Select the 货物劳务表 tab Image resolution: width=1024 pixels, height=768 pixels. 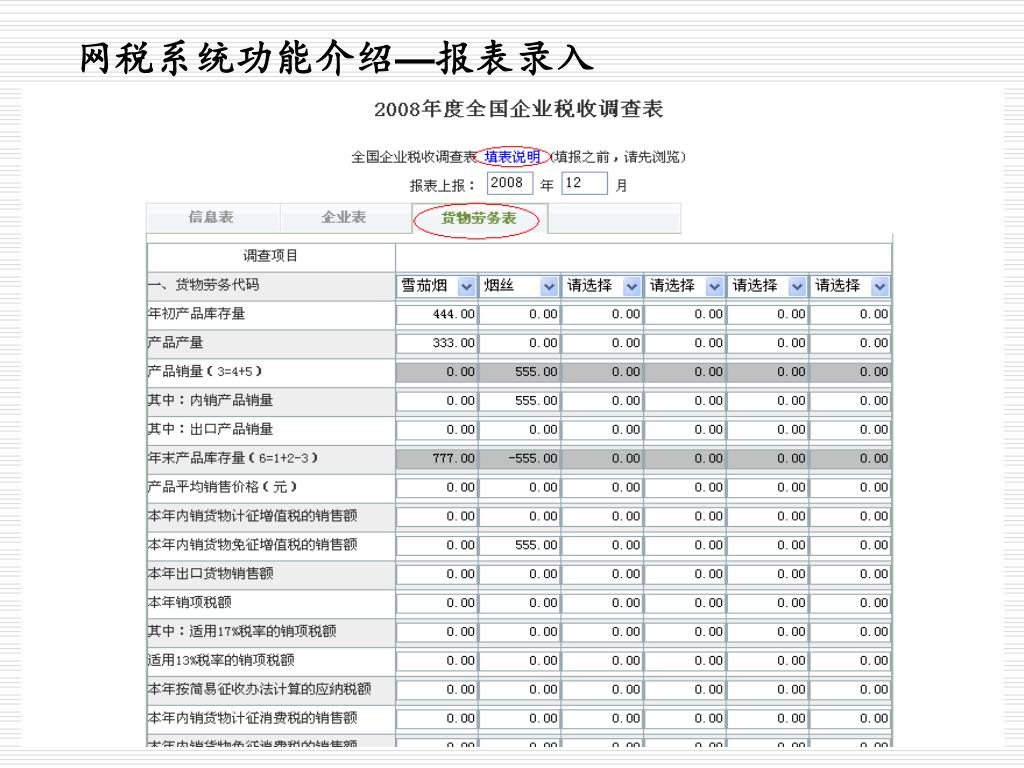pyautogui.click(x=479, y=218)
